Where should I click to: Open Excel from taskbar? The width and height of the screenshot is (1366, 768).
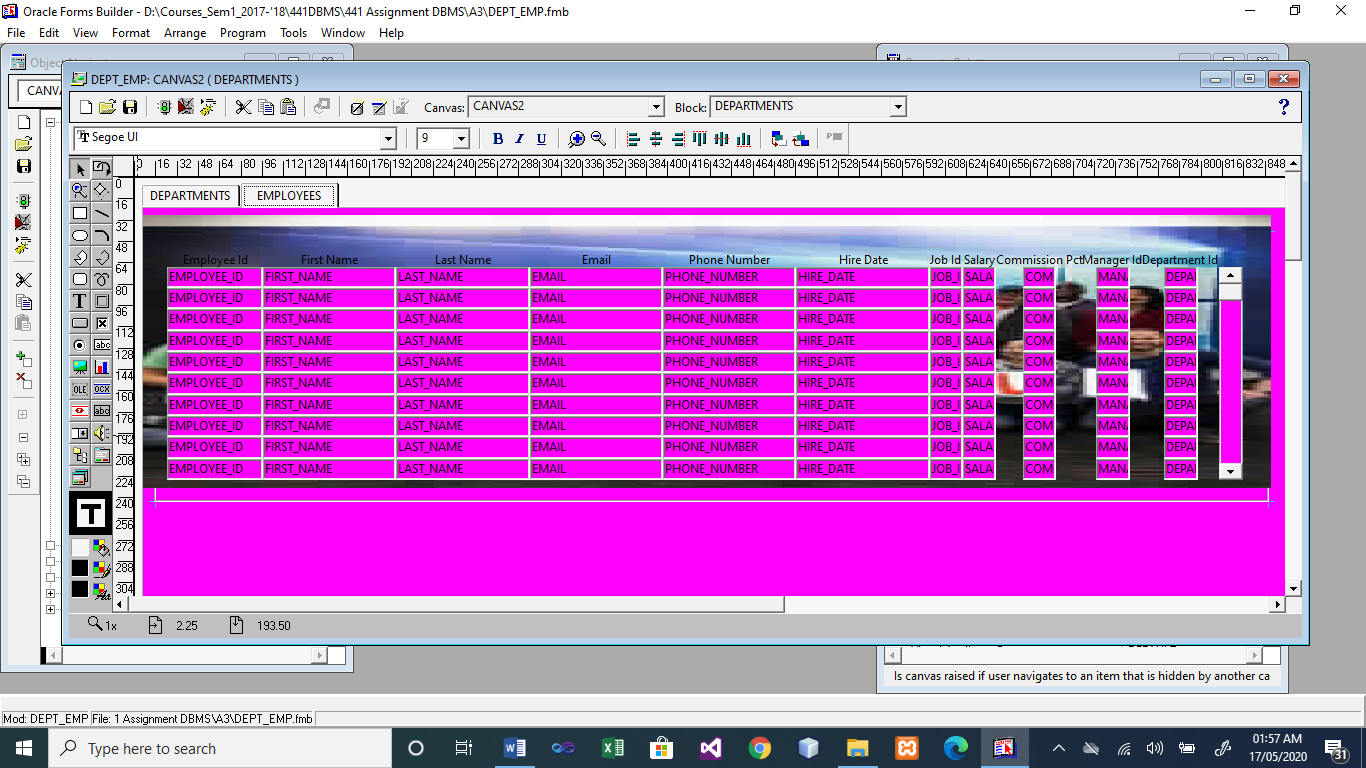point(613,748)
